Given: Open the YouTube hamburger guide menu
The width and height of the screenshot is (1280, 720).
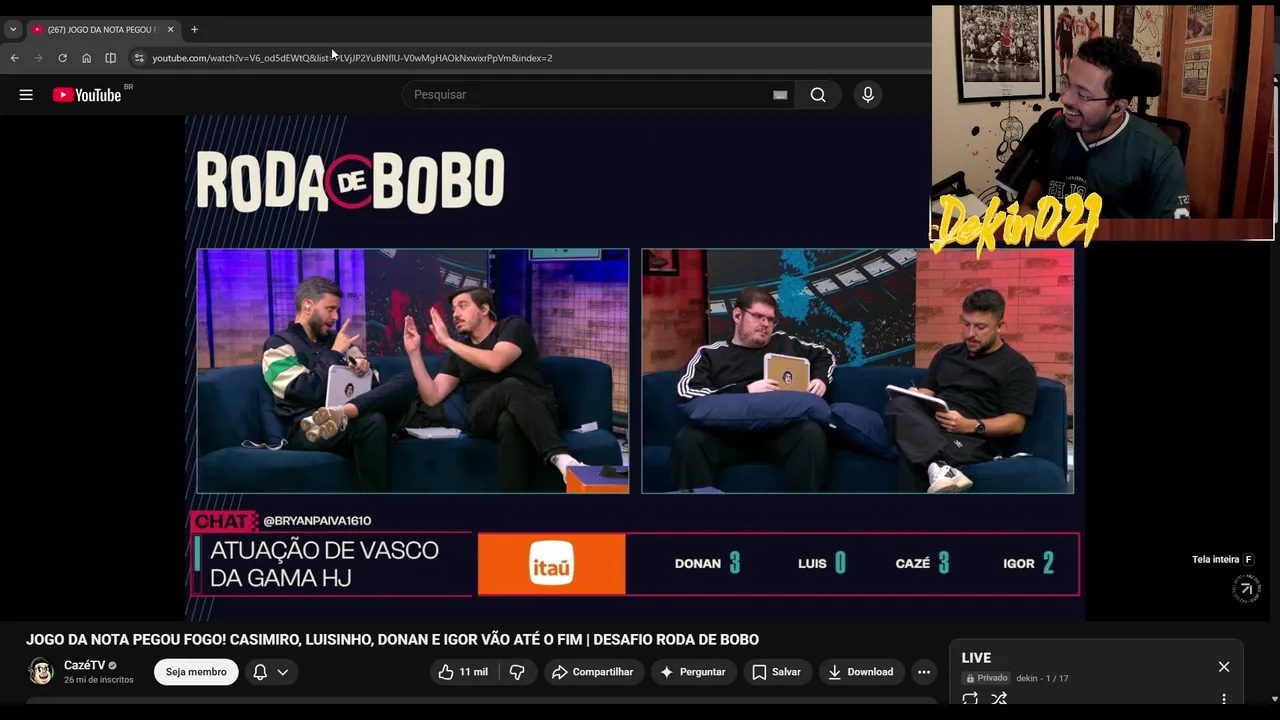Looking at the screenshot, I should 26,95.
